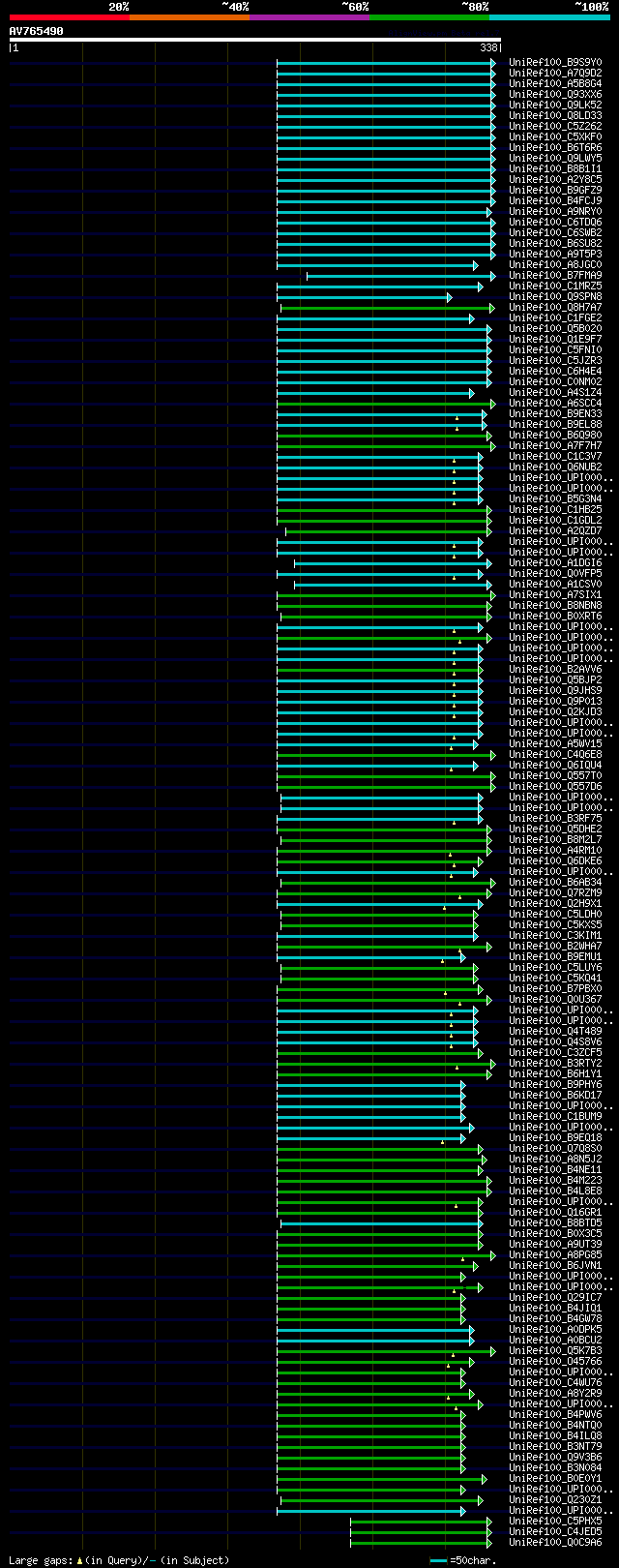Viewport: 619px width, 1568px height.
Task: Click UniRef100_A7F7H7 label
Action: (555, 446)
